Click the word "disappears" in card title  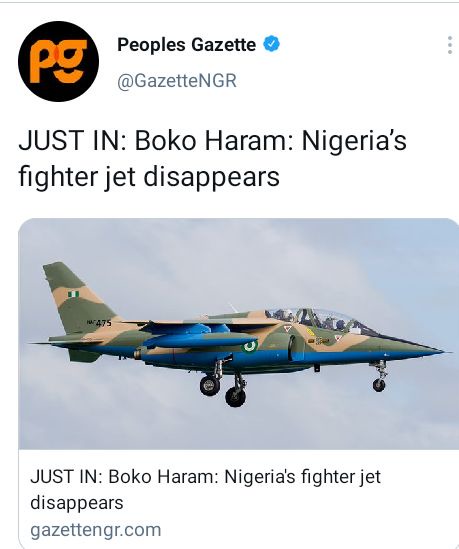click(x=77, y=503)
